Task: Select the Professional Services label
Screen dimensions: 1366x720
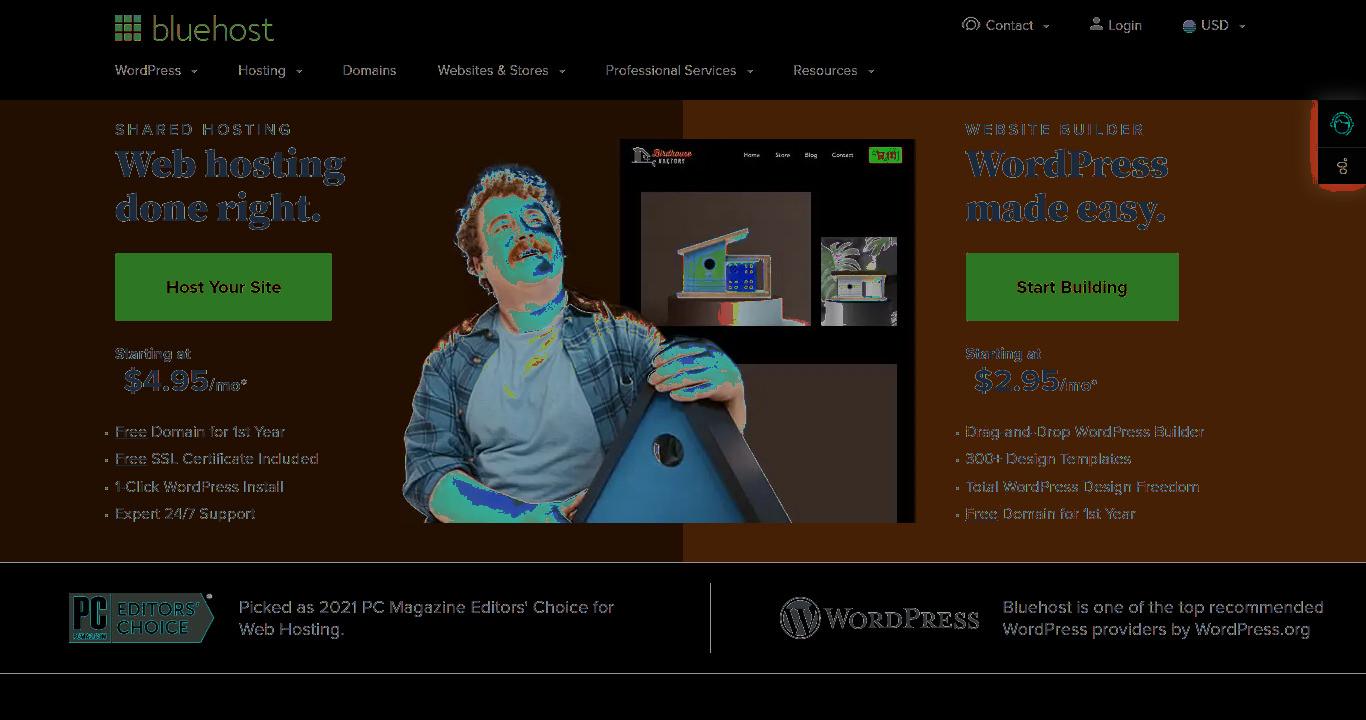Action: [671, 70]
